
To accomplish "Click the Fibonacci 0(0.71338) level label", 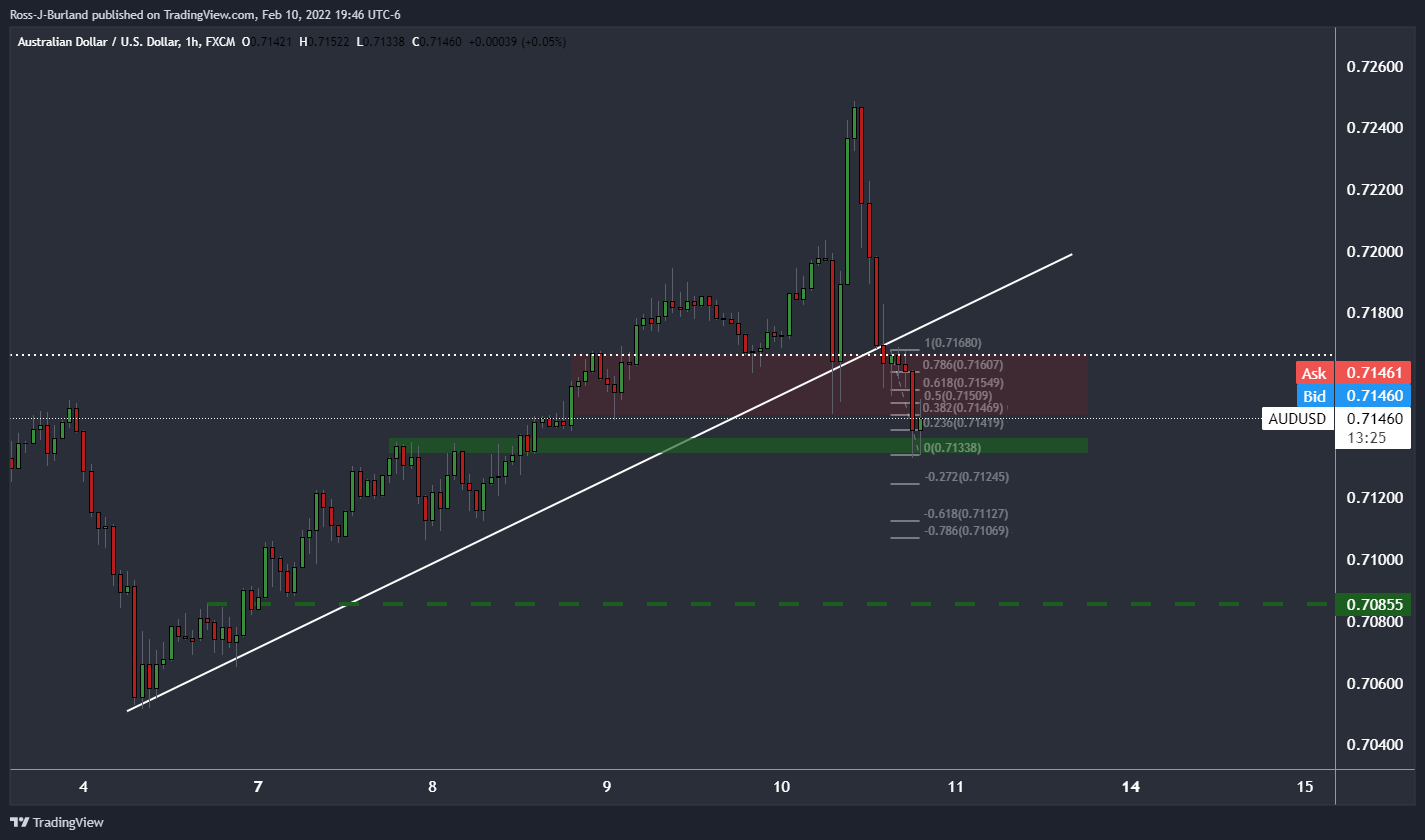I will pos(953,447).
